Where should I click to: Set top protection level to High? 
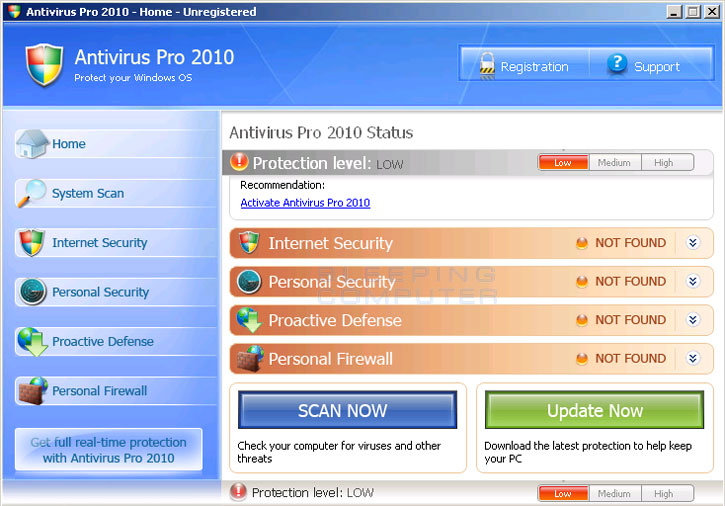tap(667, 162)
